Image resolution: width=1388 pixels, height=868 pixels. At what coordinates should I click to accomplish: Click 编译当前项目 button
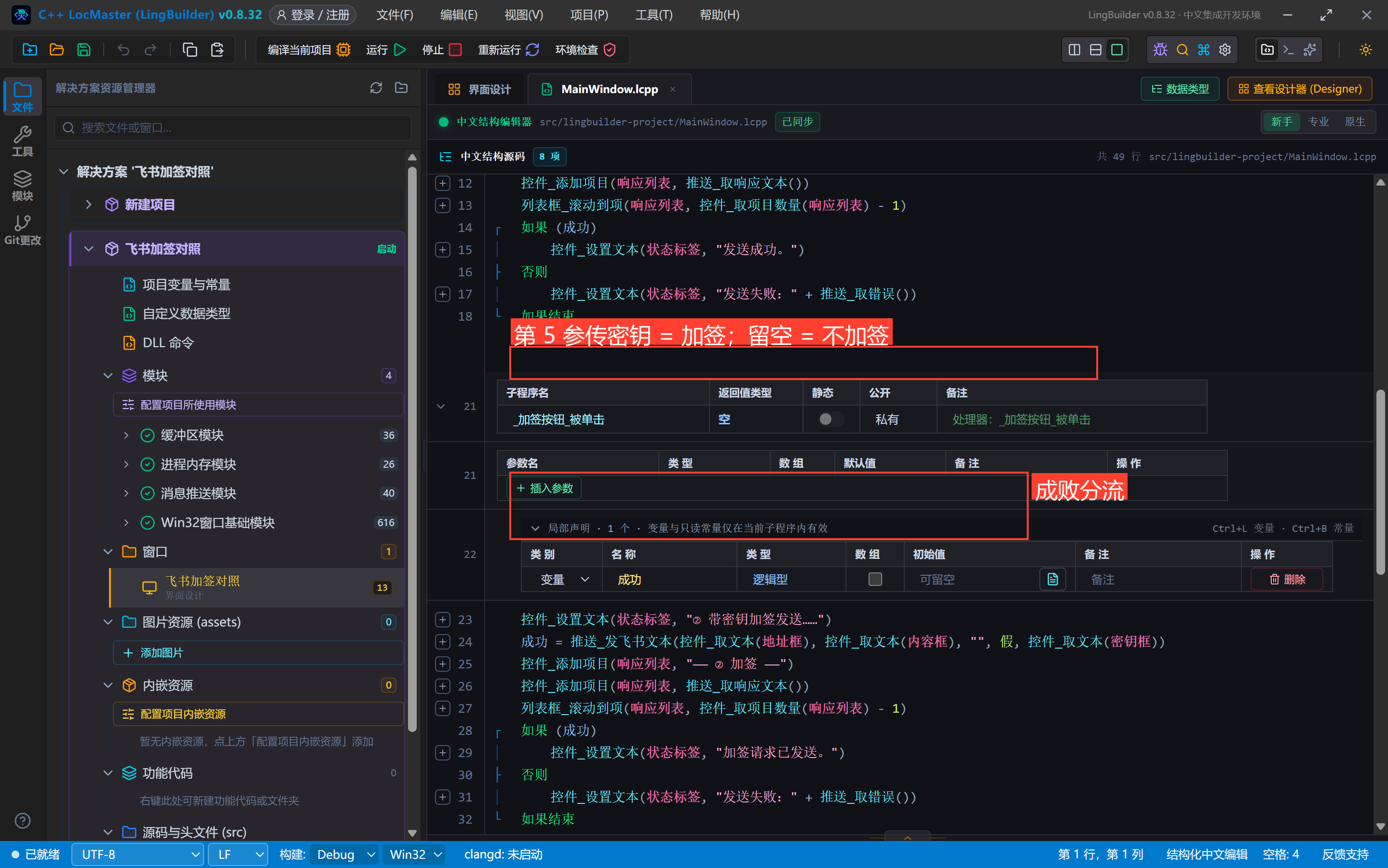click(309, 50)
